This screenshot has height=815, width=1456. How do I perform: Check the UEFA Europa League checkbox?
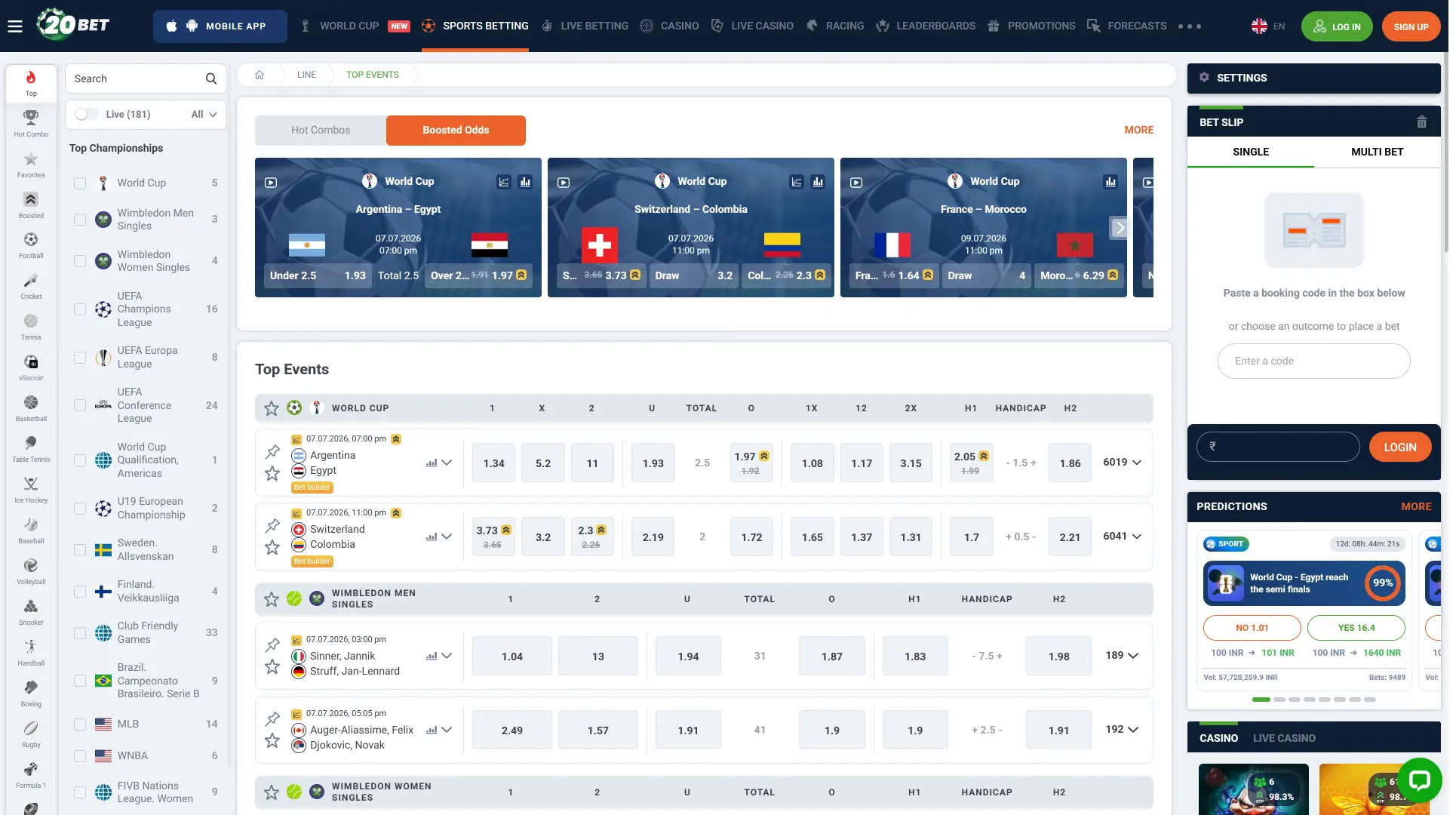(x=80, y=358)
